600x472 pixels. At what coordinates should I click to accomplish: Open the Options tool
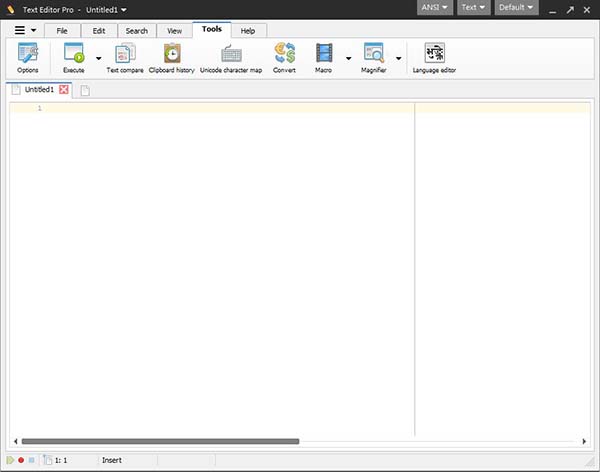(x=27, y=56)
